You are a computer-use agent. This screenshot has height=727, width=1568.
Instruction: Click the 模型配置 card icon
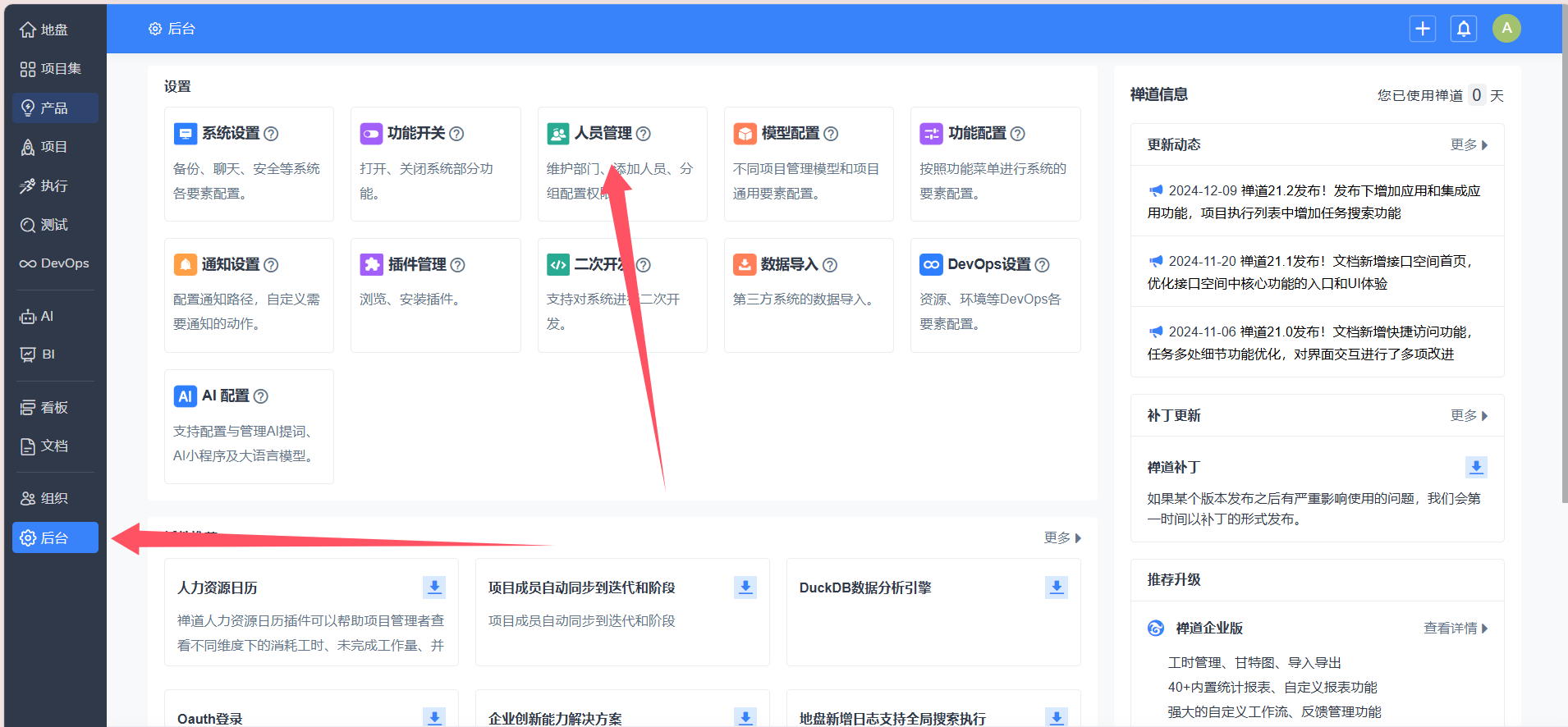tap(745, 134)
